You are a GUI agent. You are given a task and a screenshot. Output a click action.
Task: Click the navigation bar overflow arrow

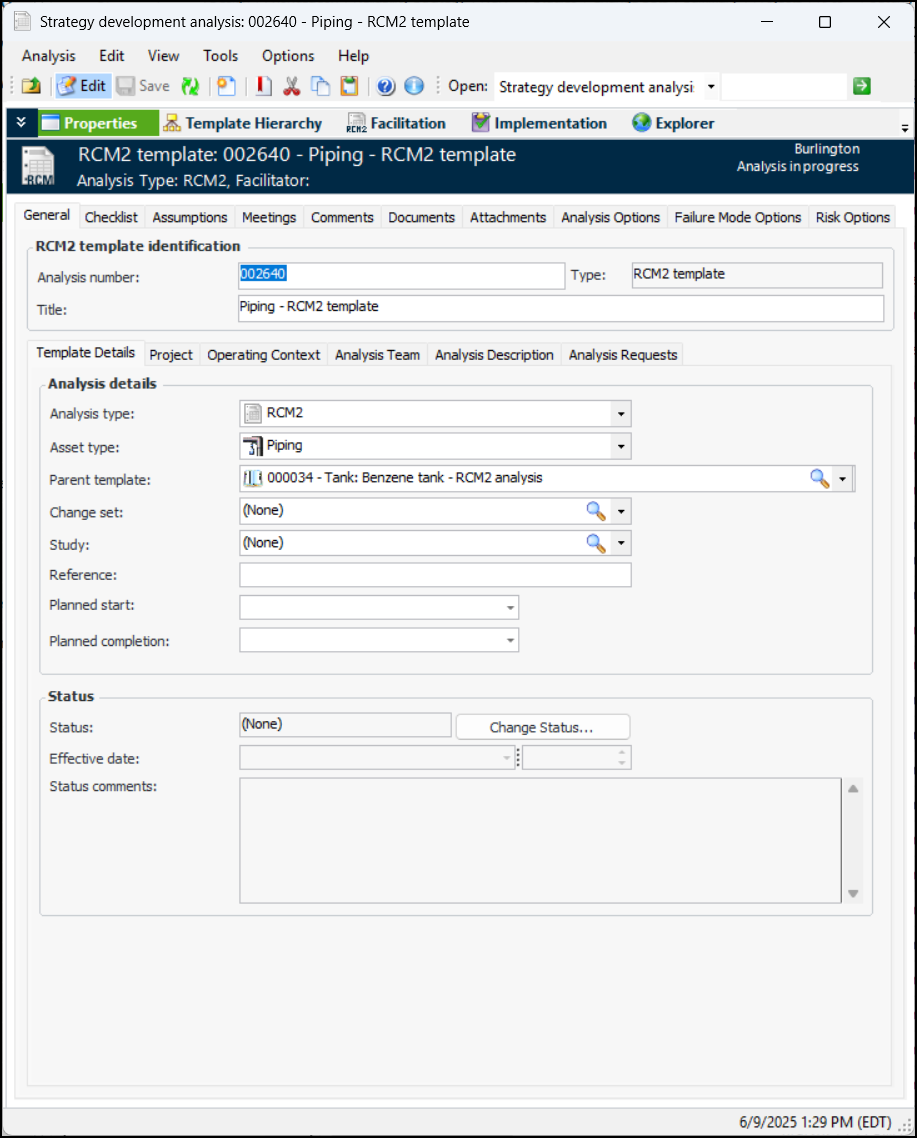(x=905, y=128)
